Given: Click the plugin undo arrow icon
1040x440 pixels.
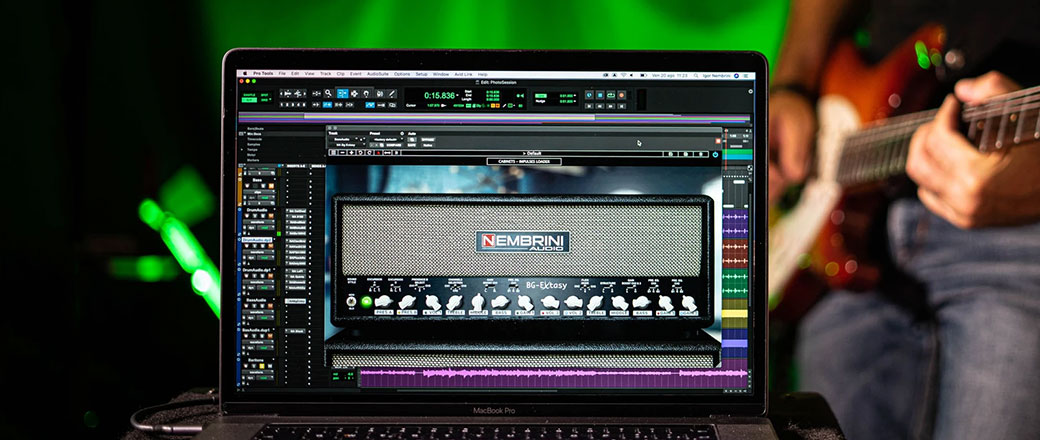Looking at the screenshot, I should [360, 153].
